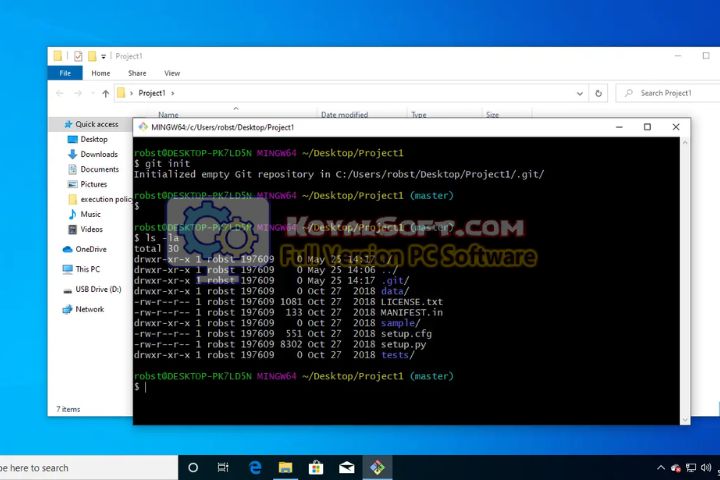Open Videos folder in sidebar
The image size is (720, 480).
pyautogui.click(x=91, y=229)
